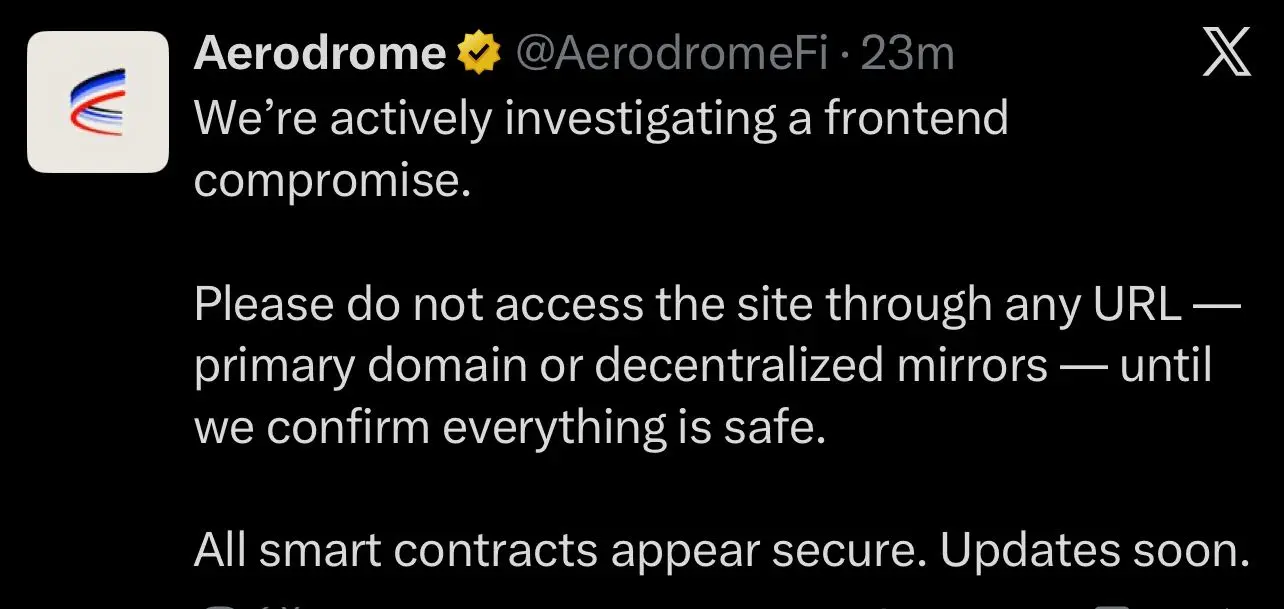Open the Aerodrome profile avatar
Image resolution: width=1284 pixels, height=609 pixels.
pyautogui.click(x=97, y=102)
